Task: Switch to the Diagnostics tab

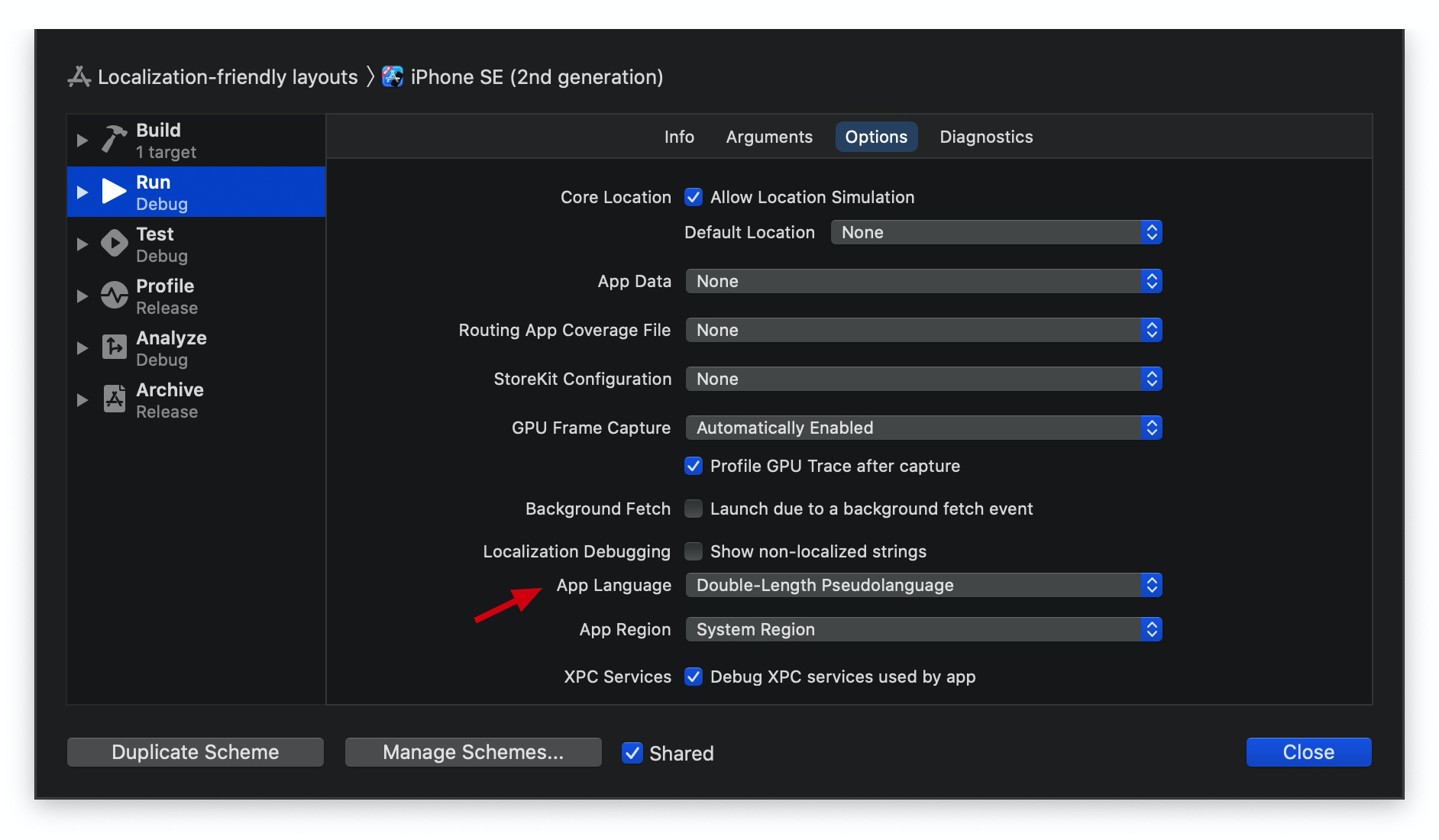Action: (x=986, y=137)
